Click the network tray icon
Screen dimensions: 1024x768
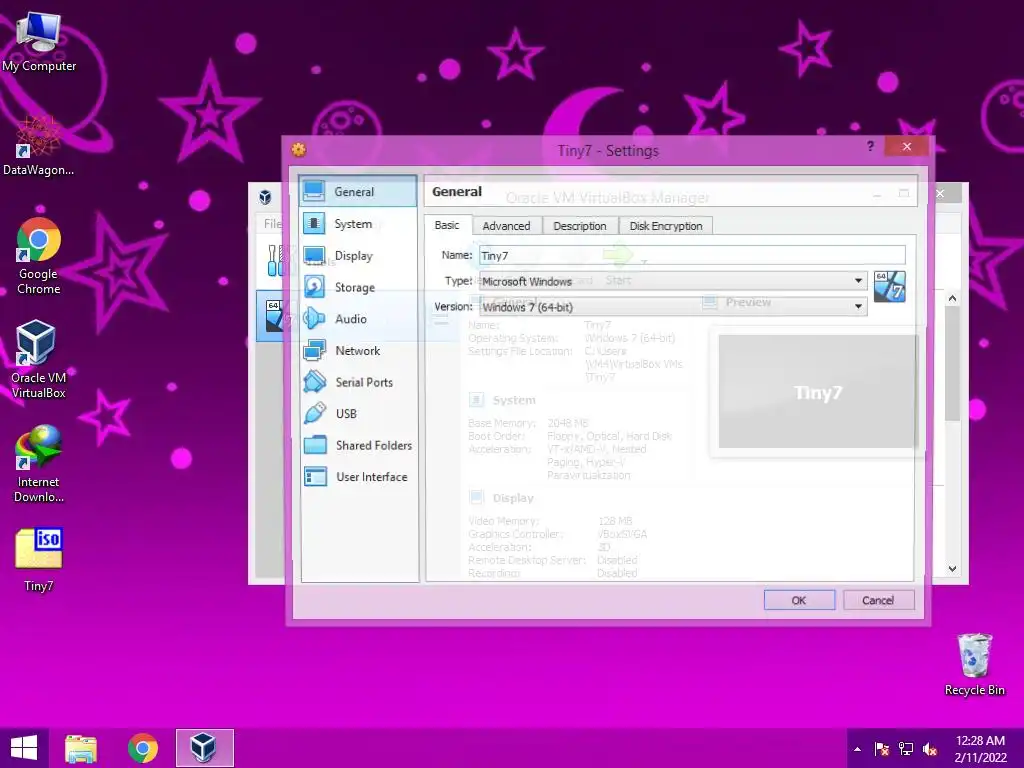pos(906,749)
